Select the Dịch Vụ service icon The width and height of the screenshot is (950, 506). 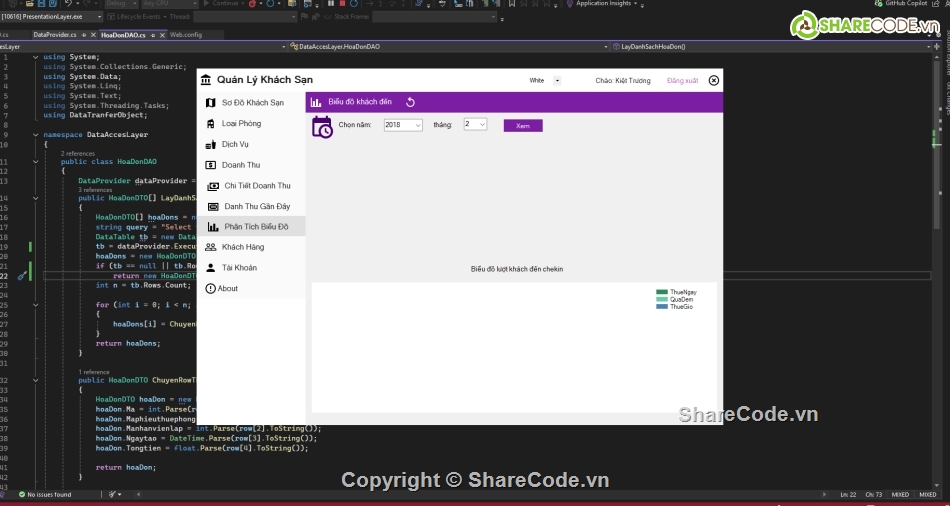(210, 145)
